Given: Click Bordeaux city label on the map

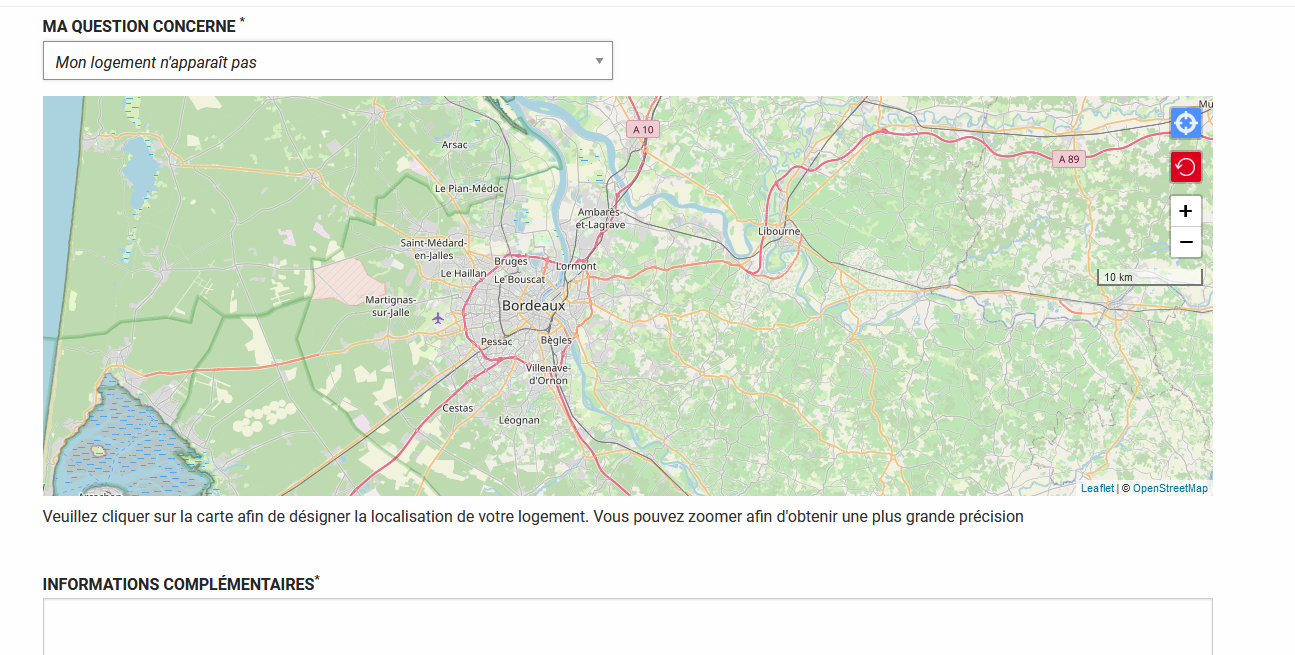Looking at the screenshot, I should pos(533,305).
